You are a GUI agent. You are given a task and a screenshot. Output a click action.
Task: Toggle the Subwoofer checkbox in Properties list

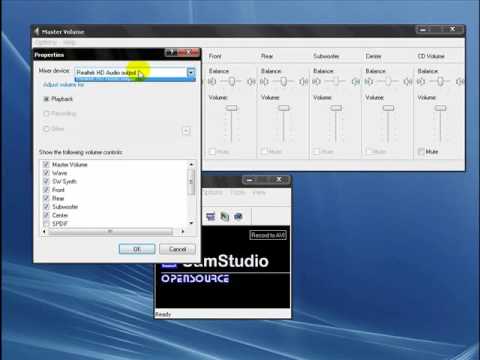click(46, 207)
